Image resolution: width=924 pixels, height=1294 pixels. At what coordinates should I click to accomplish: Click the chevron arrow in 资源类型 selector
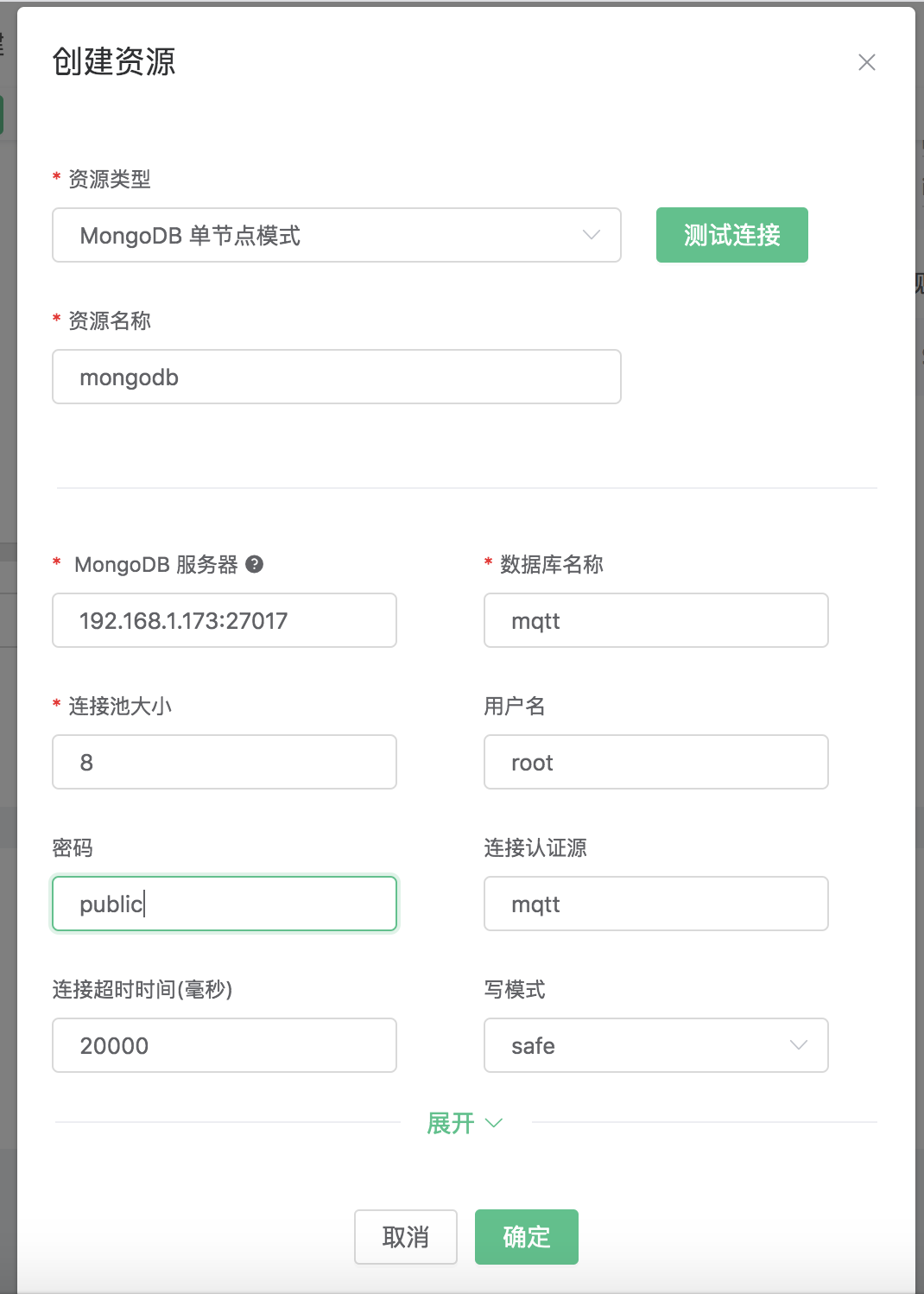coord(591,235)
